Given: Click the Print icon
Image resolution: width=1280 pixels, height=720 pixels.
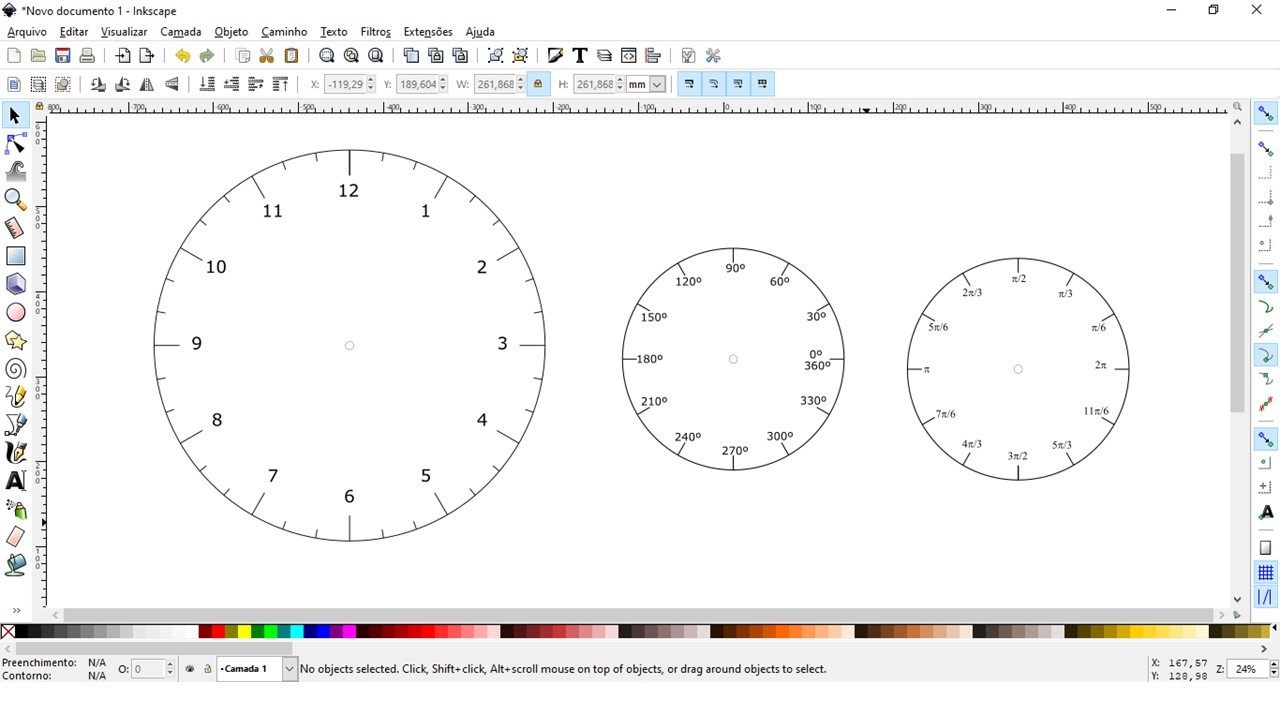Looking at the screenshot, I should click(x=87, y=56).
